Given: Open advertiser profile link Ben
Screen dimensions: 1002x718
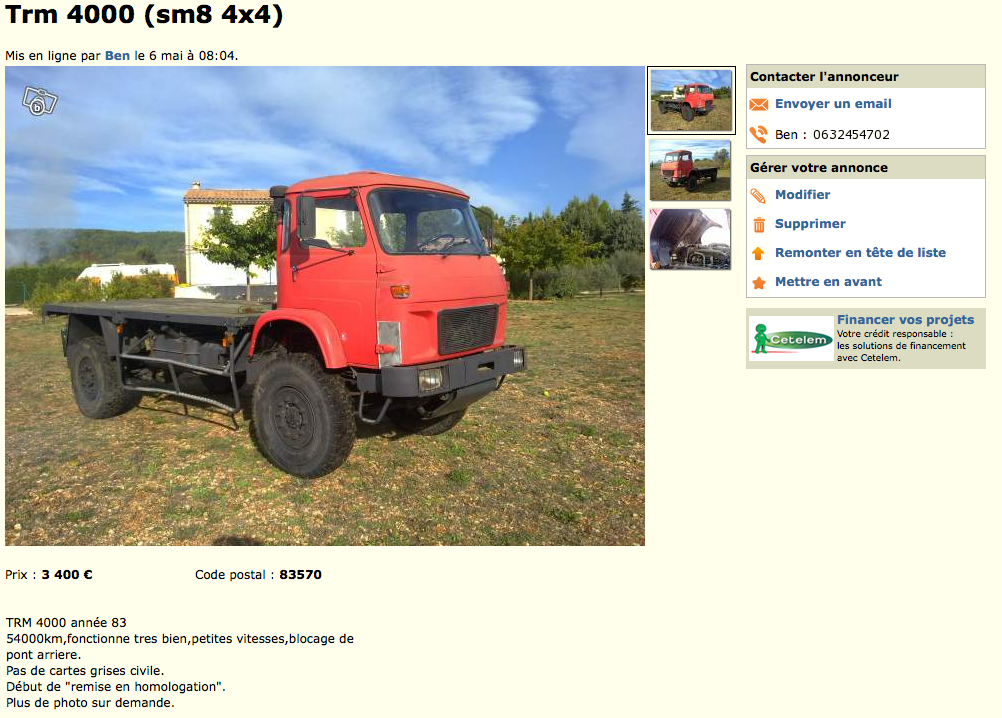Looking at the screenshot, I should click(117, 56).
